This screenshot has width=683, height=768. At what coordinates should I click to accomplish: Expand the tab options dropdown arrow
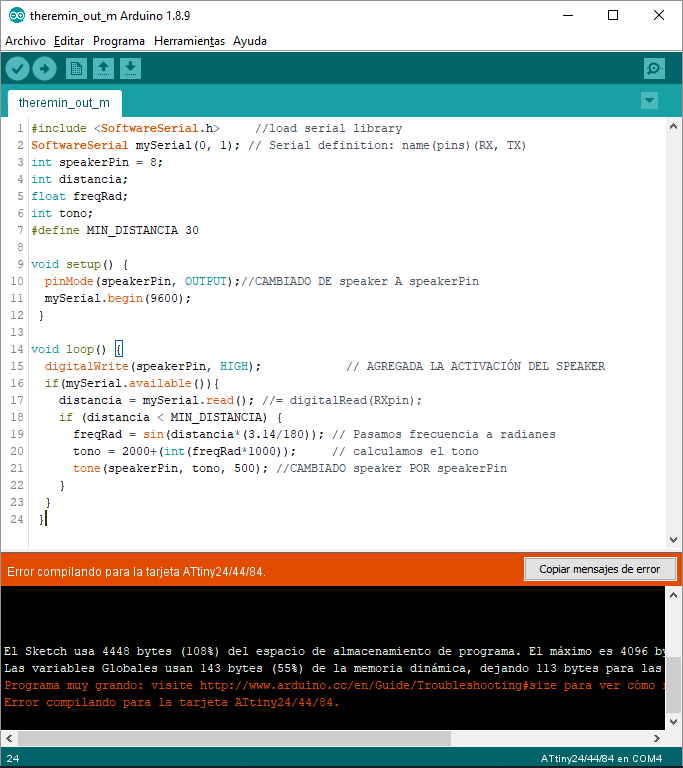649,101
